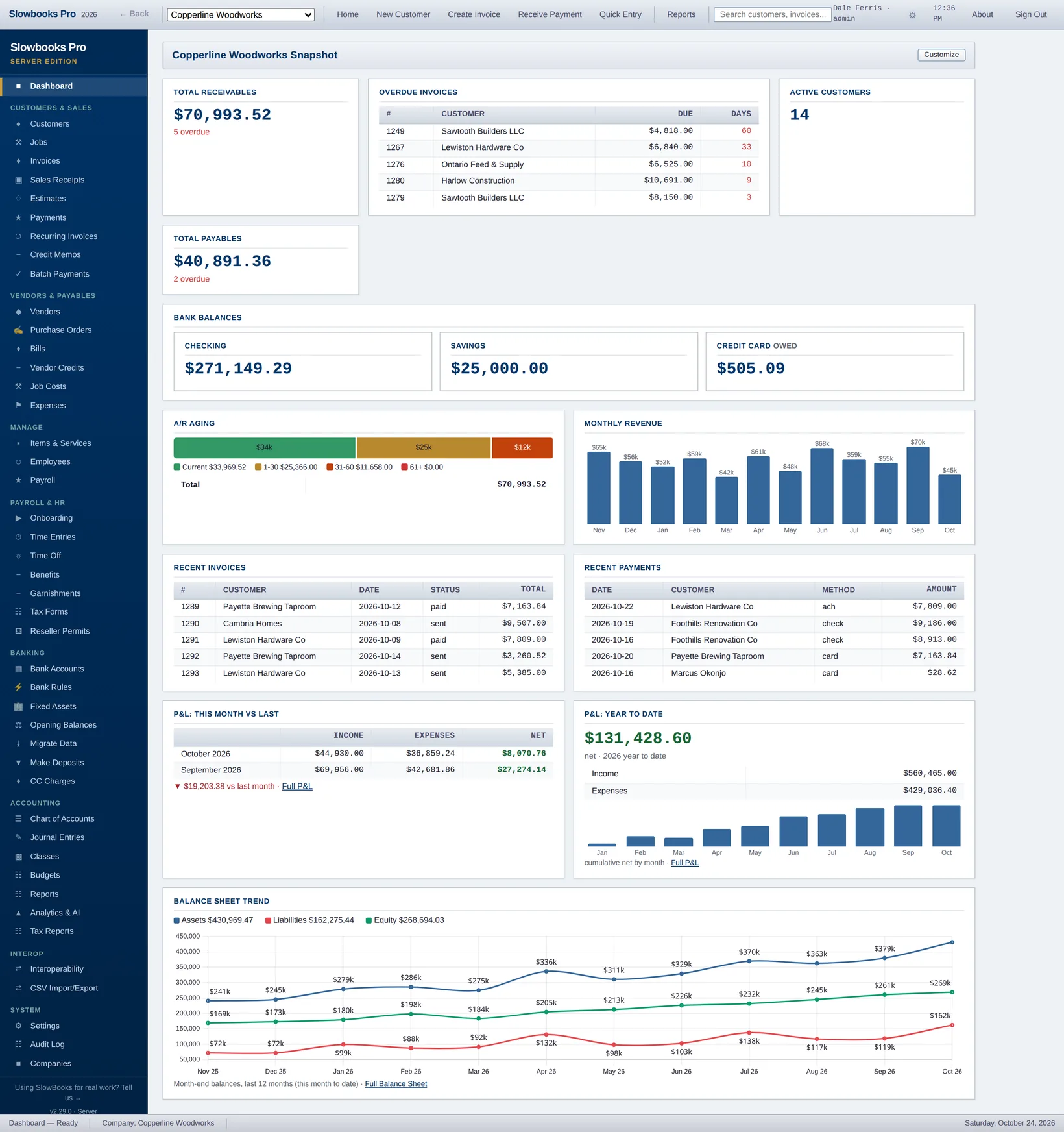The image size is (1064, 1132).
Task: Click the Payments star icon
Action: click(18, 217)
